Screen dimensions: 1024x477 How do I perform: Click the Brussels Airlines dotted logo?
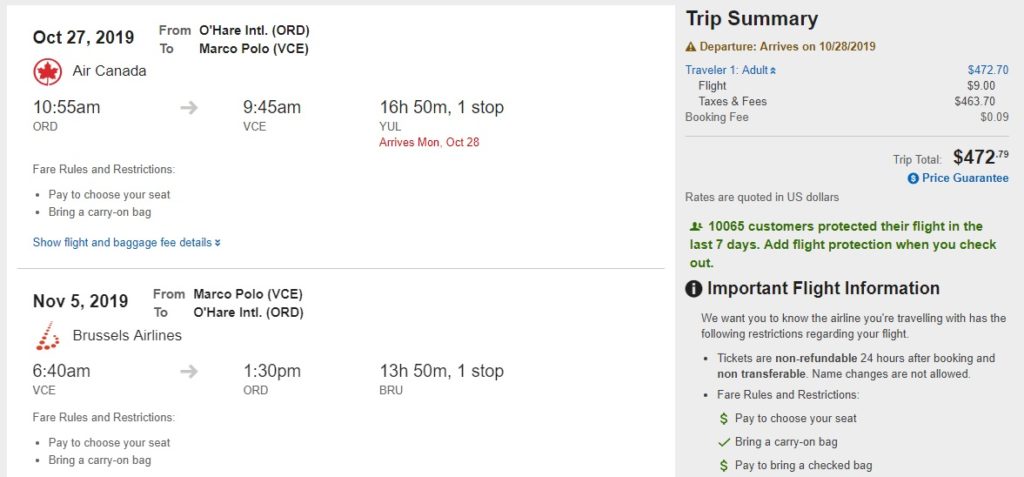pyautogui.click(x=47, y=336)
